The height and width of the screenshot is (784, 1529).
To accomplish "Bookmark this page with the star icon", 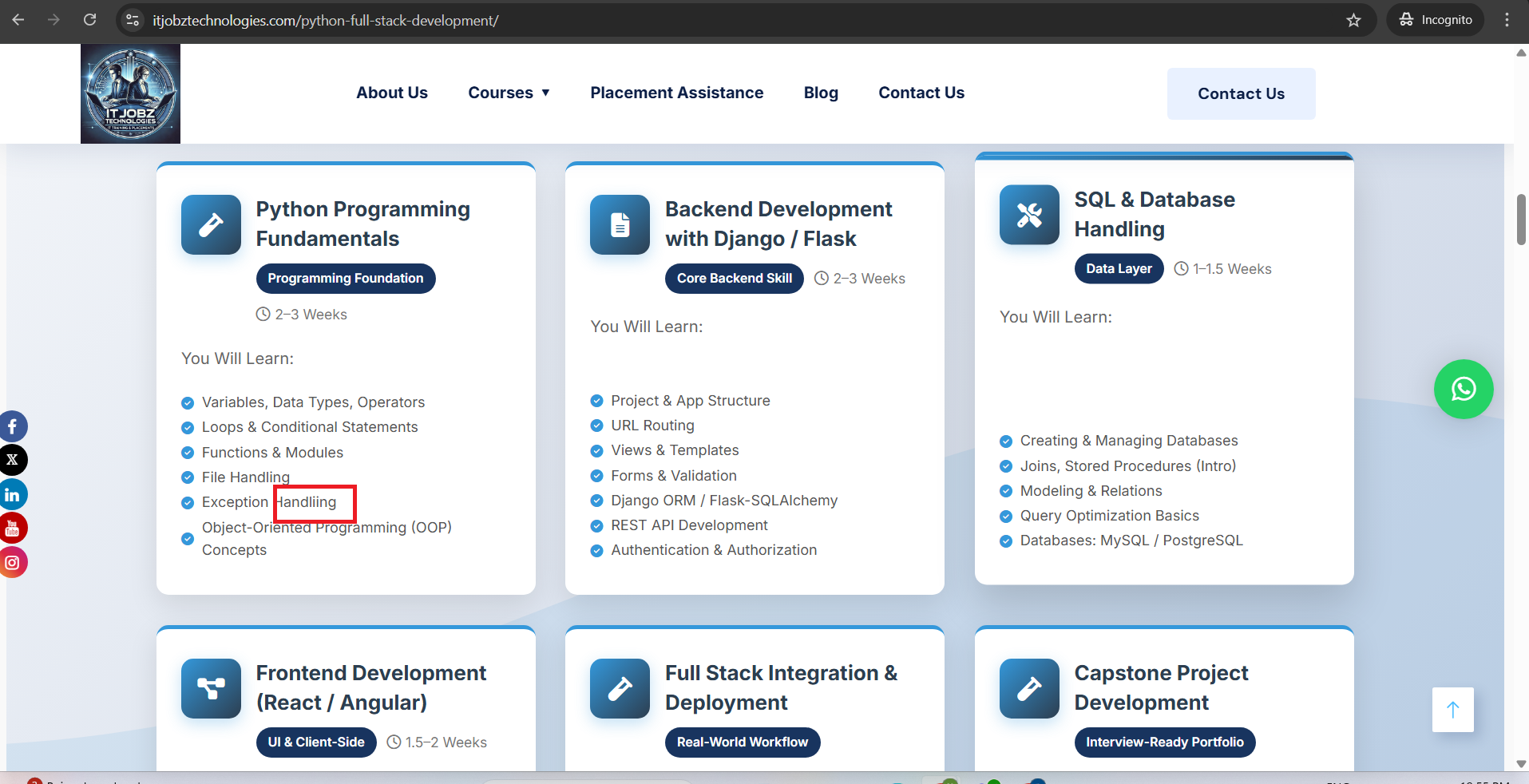I will (x=1353, y=20).
